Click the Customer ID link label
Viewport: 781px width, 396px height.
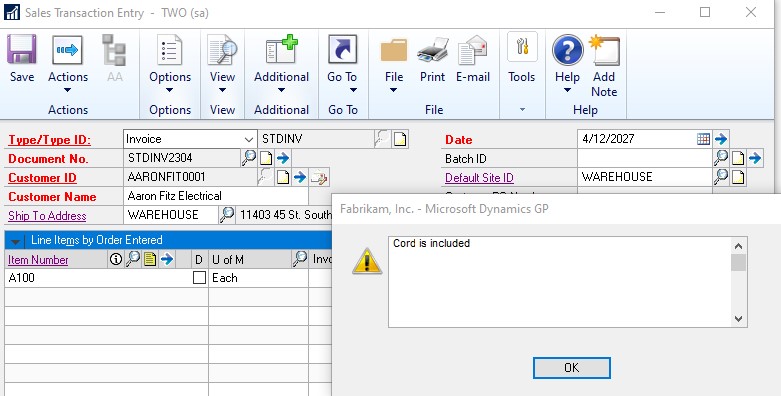(x=42, y=178)
